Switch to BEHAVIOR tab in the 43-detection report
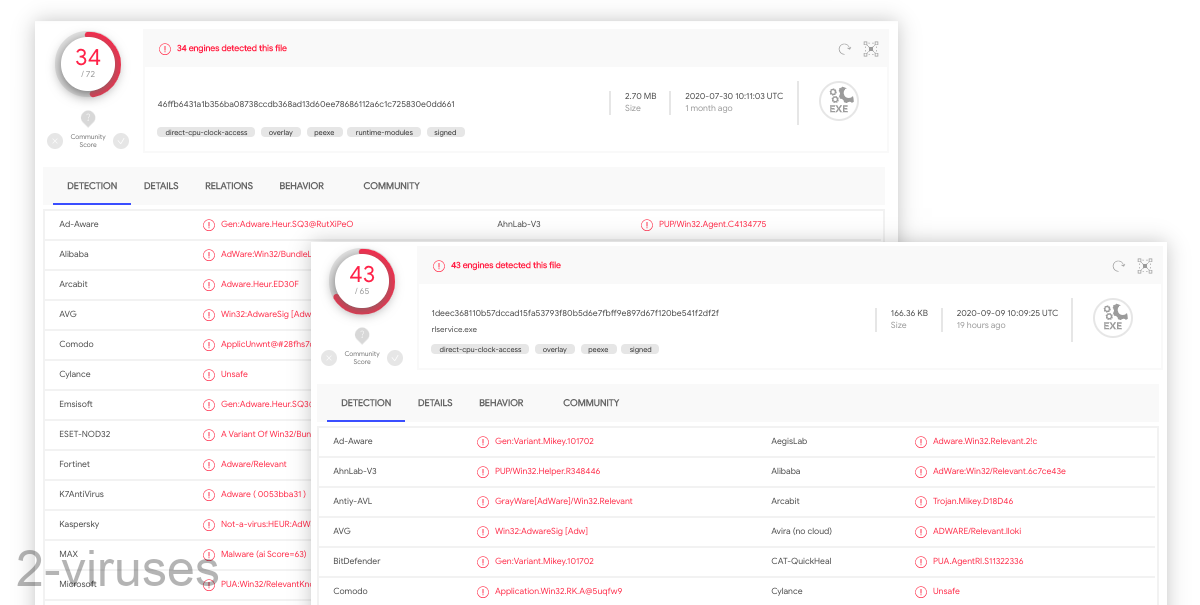The width and height of the screenshot is (1200, 605). point(501,403)
